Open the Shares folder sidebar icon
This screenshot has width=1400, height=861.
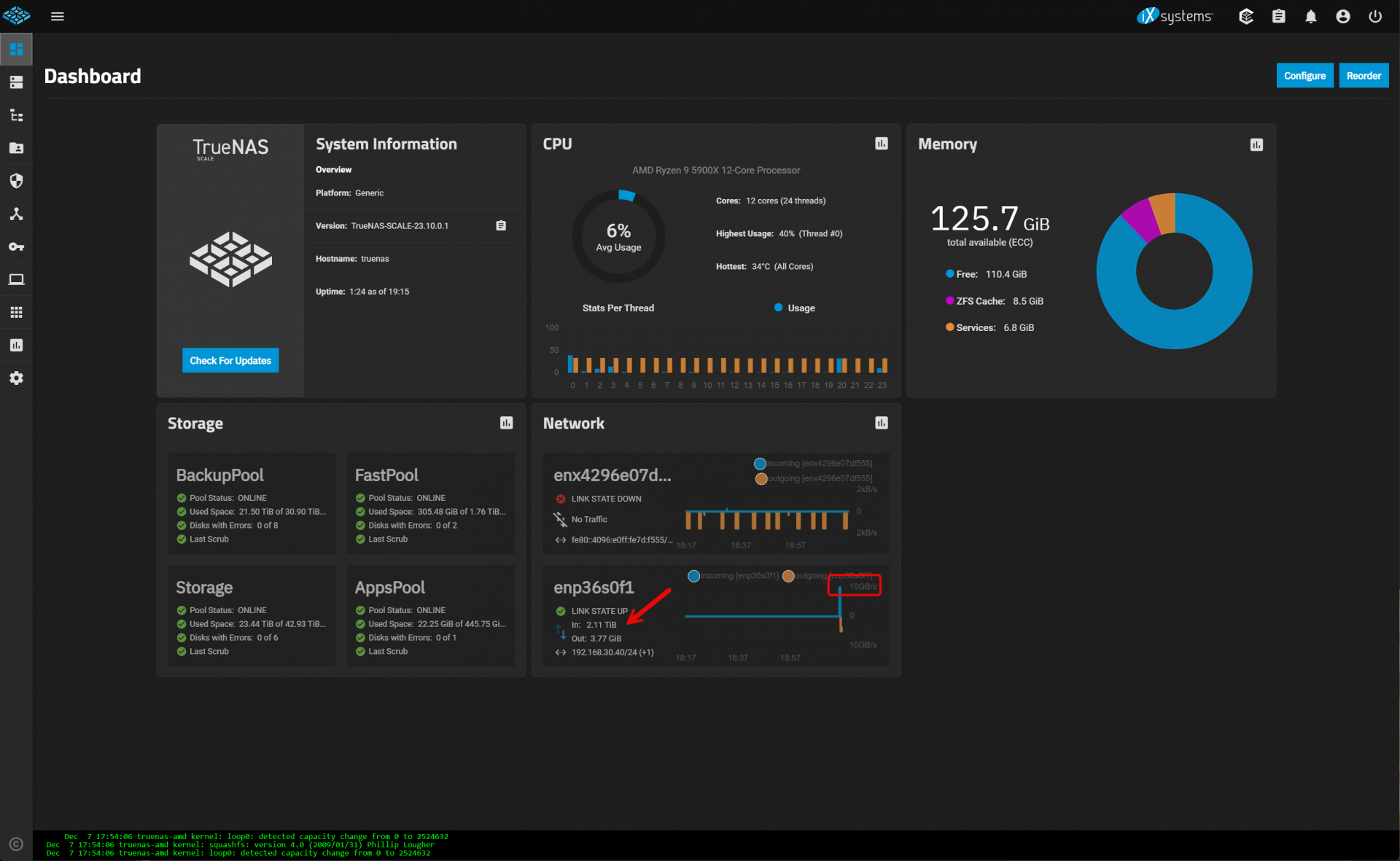click(x=16, y=148)
